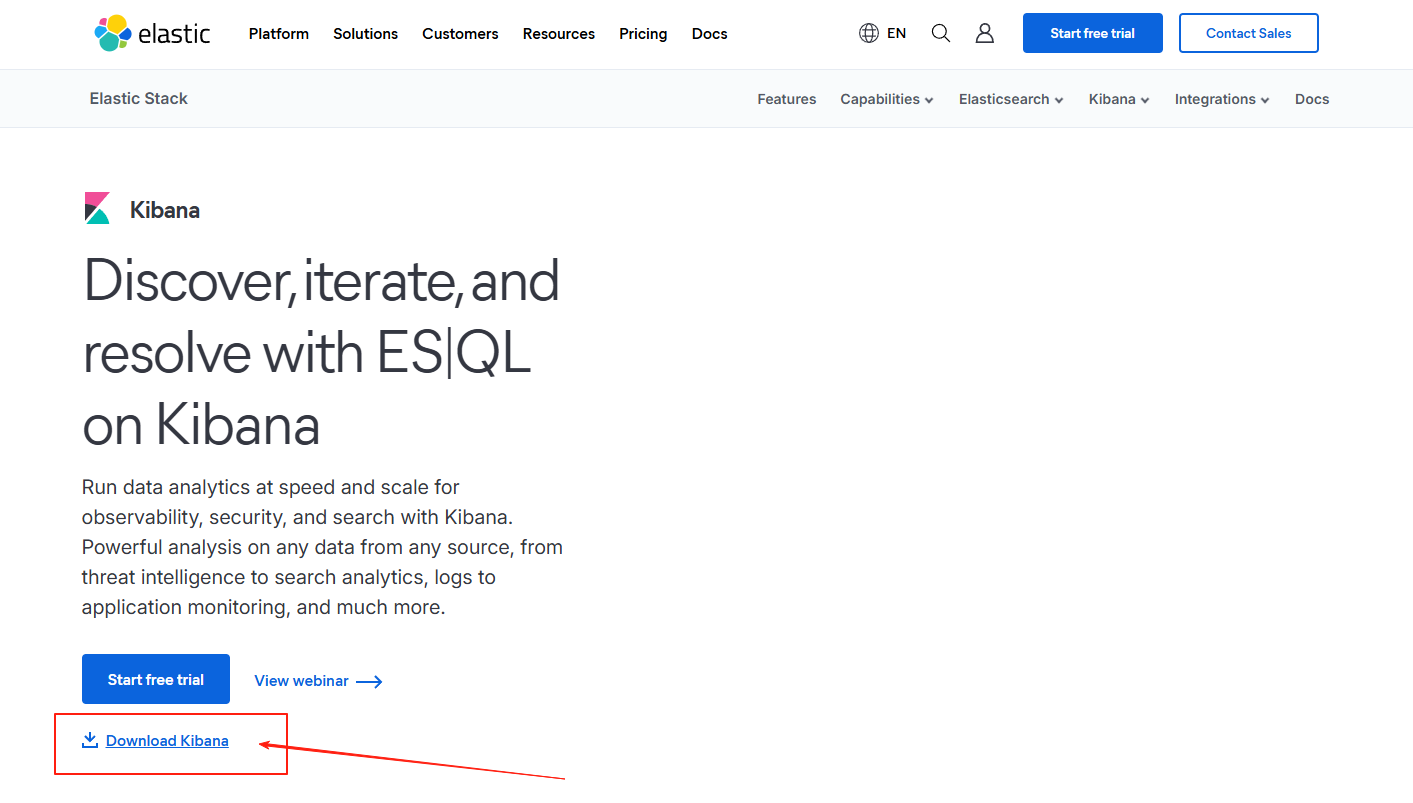1413x803 pixels.
Task: Expand the Kibana submenu dropdown
Action: coord(1119,99)
